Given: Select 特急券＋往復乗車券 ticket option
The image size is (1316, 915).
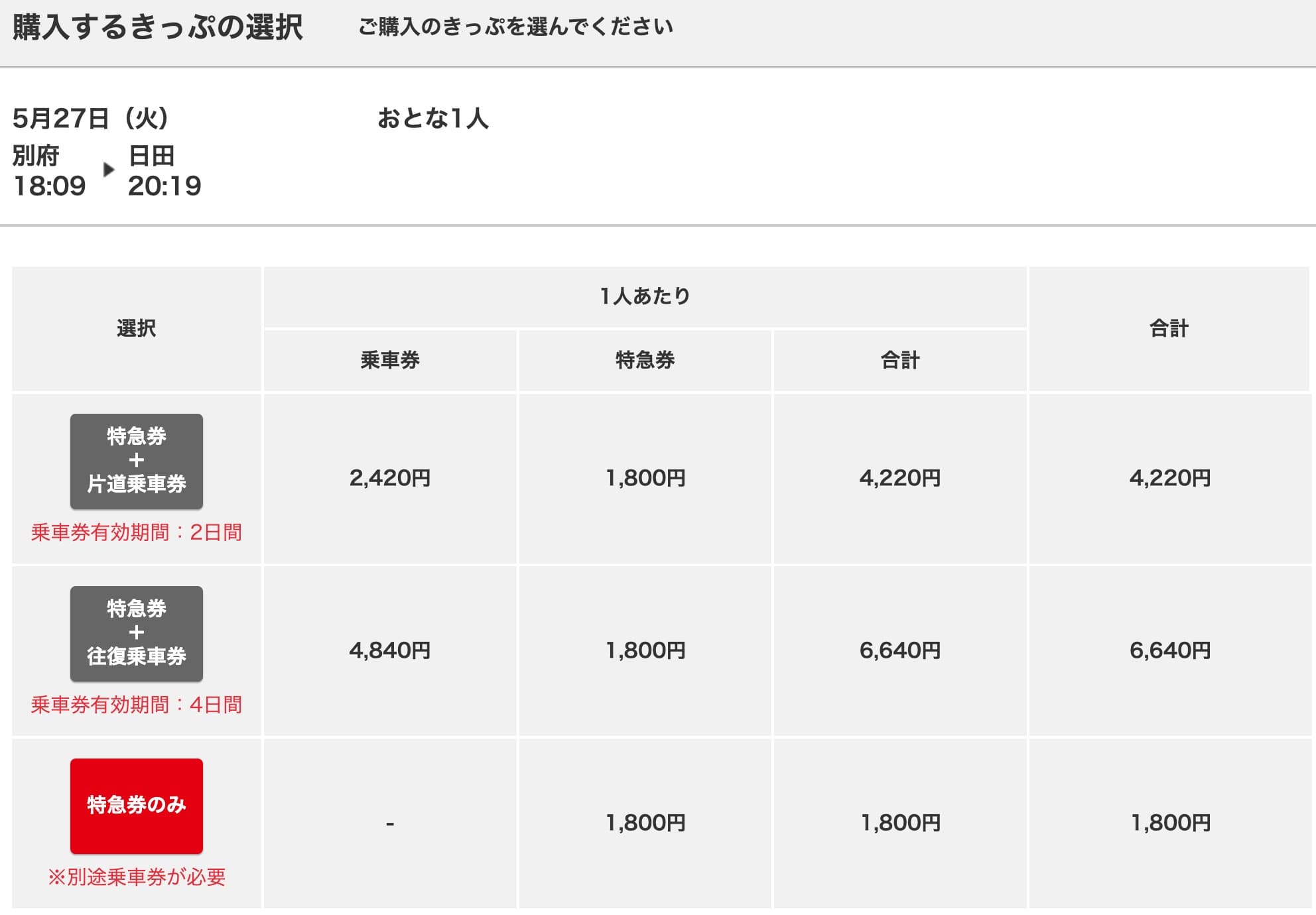Looking at the screenshot, I should [x=137, y=634].
